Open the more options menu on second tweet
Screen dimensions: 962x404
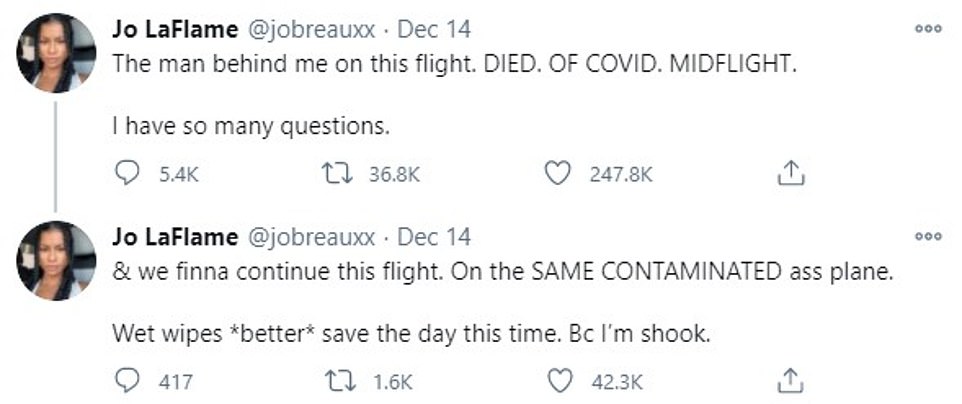click(x=928, y=237)
